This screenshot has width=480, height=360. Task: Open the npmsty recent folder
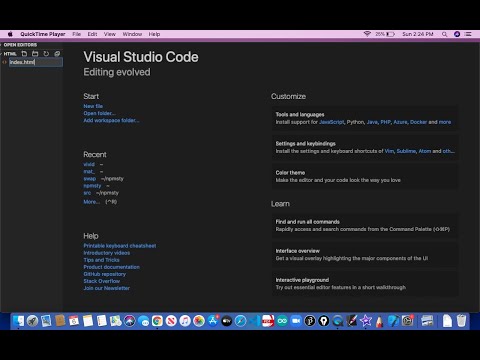(92, 186)
